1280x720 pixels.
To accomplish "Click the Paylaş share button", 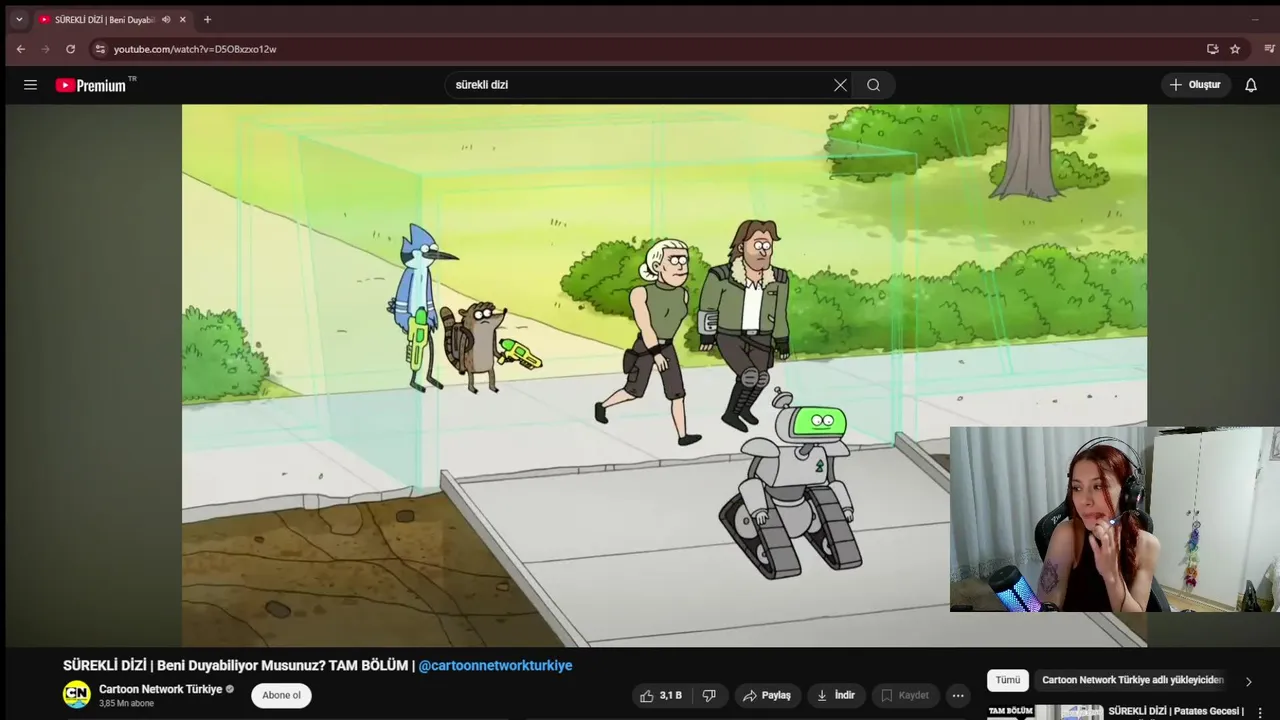I will click(x=767, y=695).
